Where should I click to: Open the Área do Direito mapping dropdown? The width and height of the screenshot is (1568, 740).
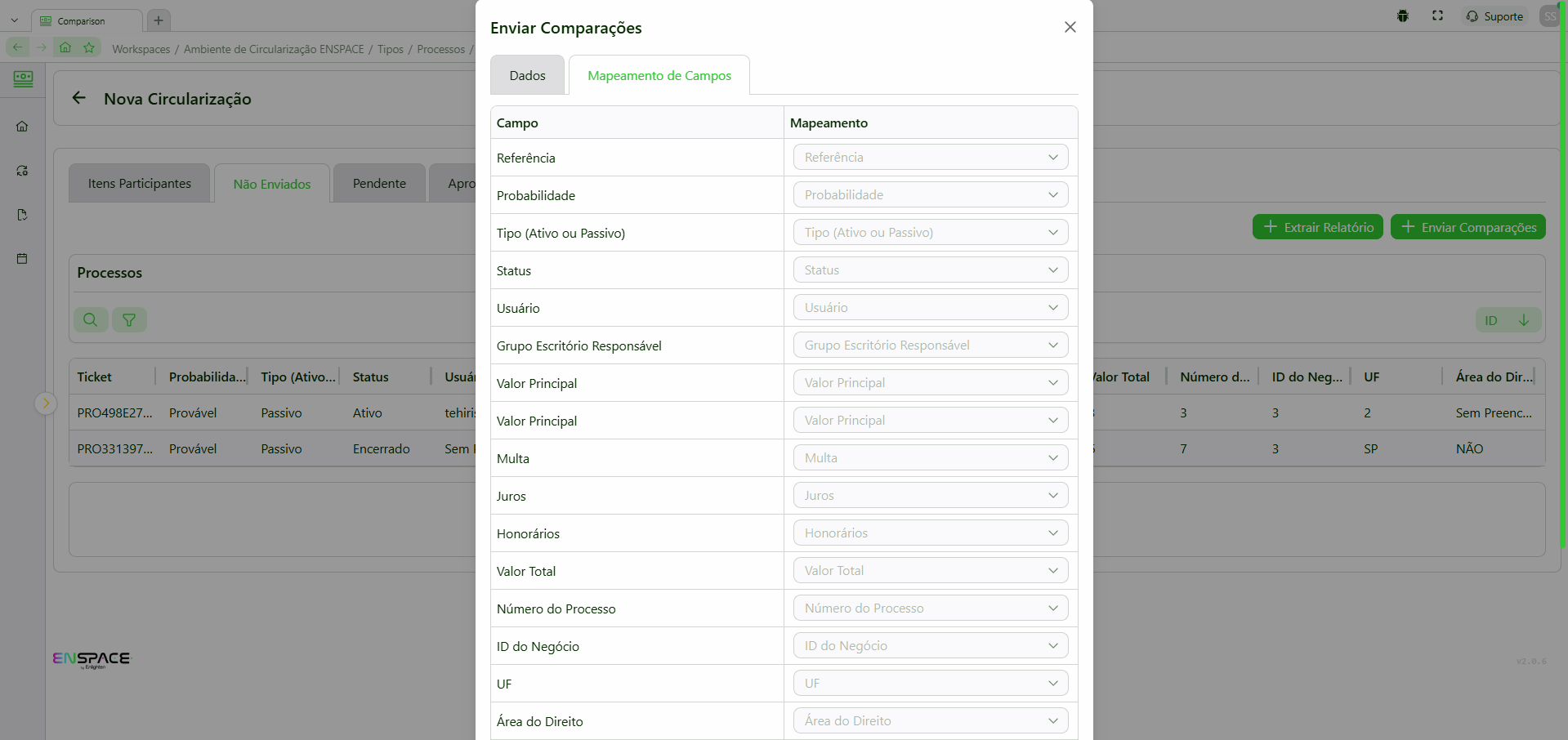pos(930,721)
